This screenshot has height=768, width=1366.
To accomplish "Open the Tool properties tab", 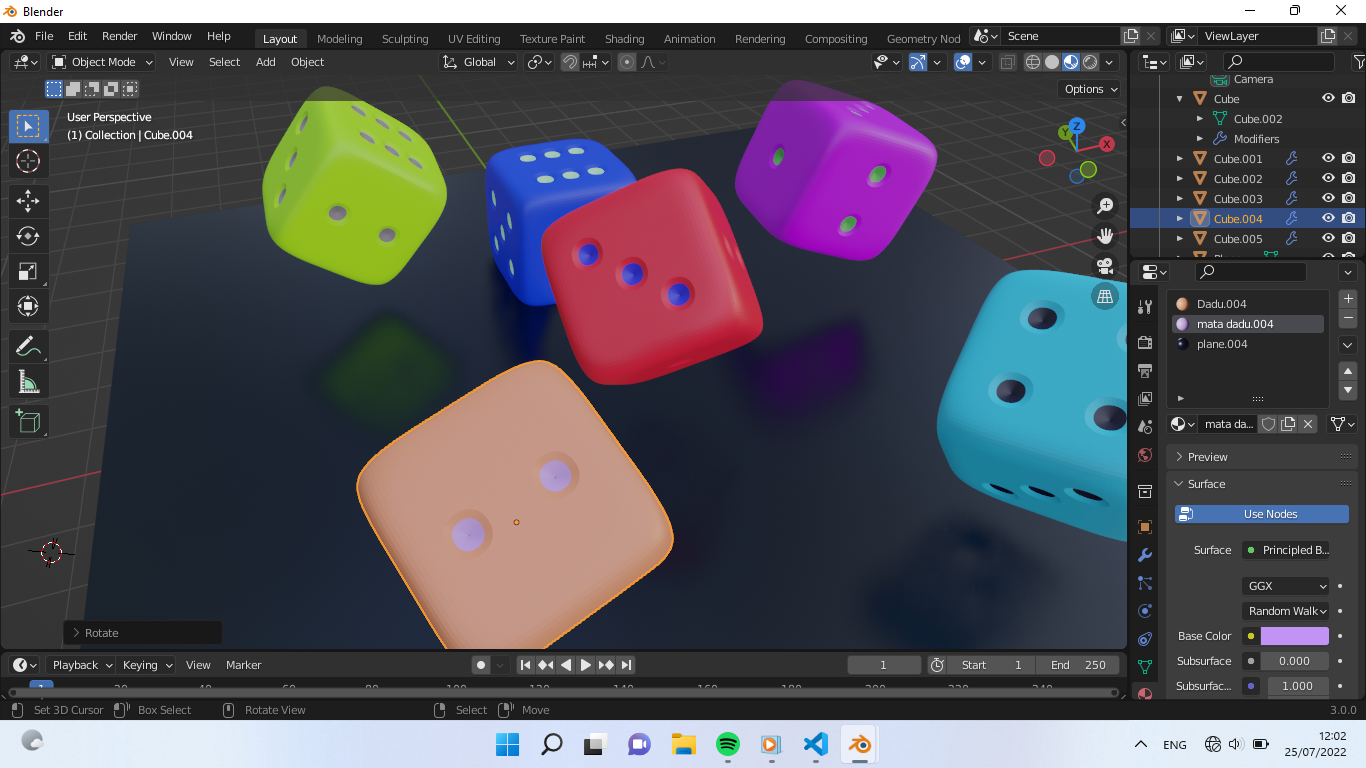I will click(1145, 307).
